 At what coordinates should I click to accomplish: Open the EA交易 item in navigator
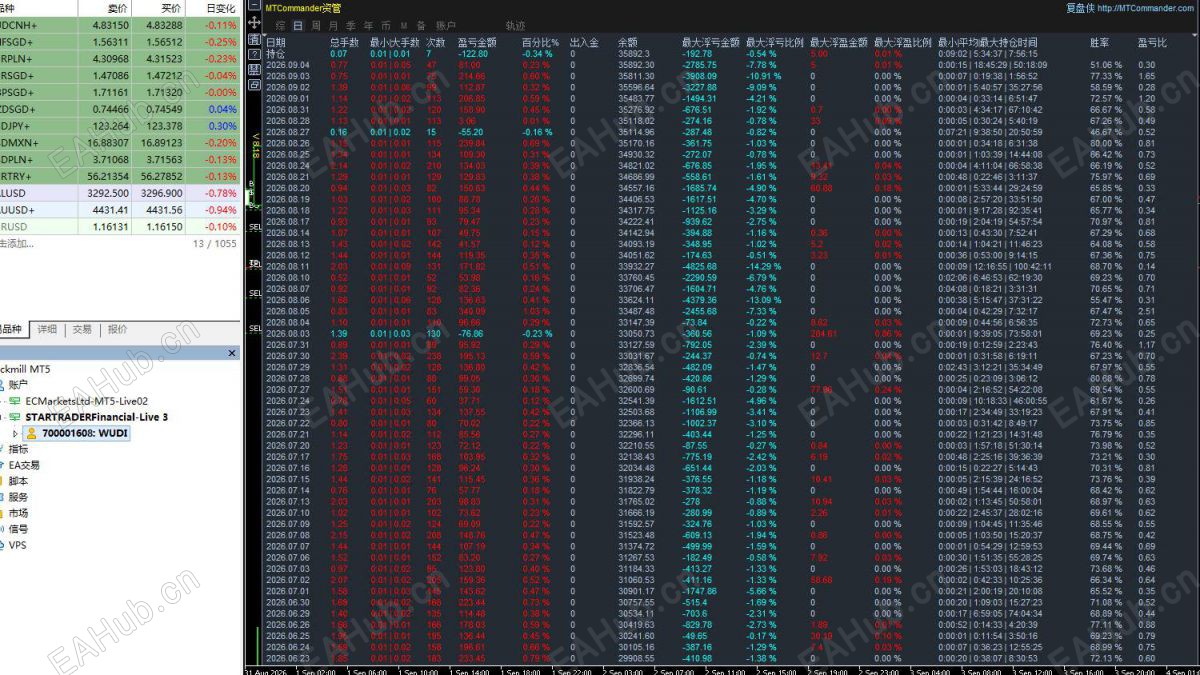(24, 465)
